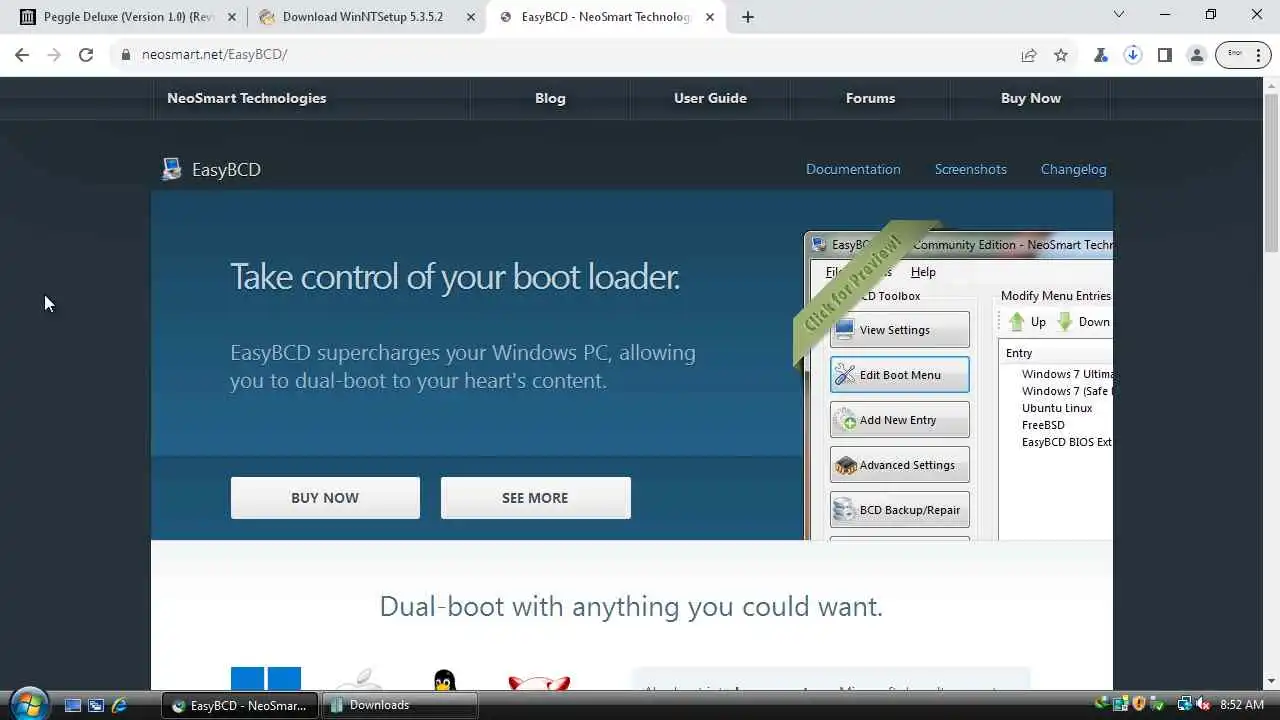Click Buy Now in top navigation
Screen dimensions: 1280x720
(x=1031, y=98)
